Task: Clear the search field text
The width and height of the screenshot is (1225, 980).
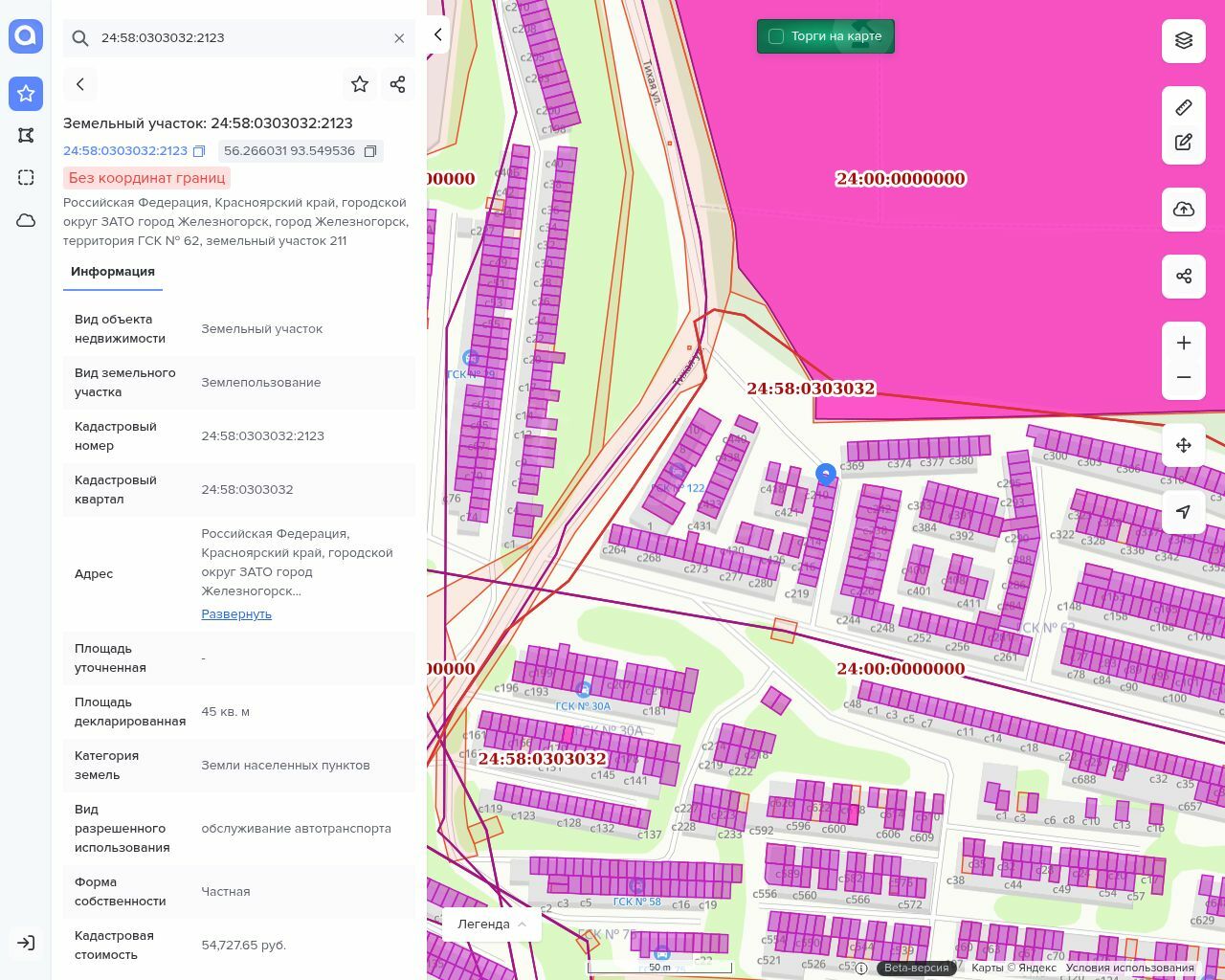Action: (399, 38)
